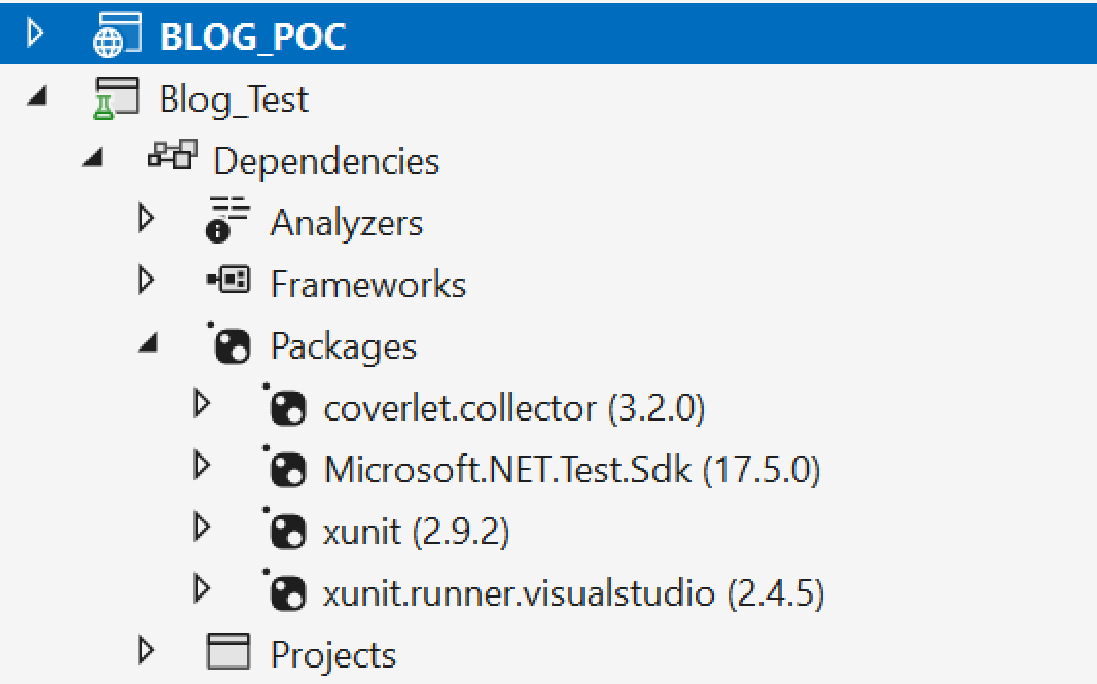This screenshot has width=1097, height=684.
Task: Select the Microsoft.NET.Test.Sdk (17.5.0) item
Action: tap(572, 470)
